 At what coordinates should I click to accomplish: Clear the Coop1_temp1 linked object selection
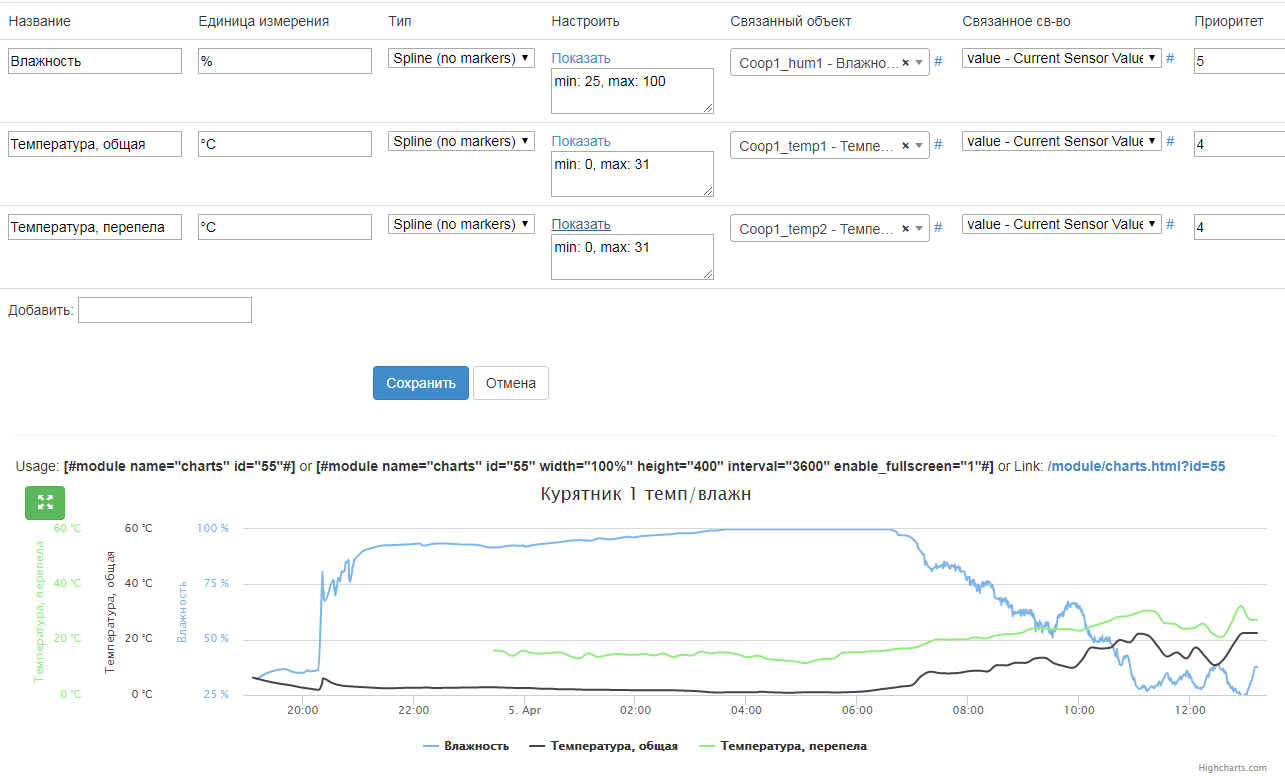pyautogui.click(x=905, y=145)
